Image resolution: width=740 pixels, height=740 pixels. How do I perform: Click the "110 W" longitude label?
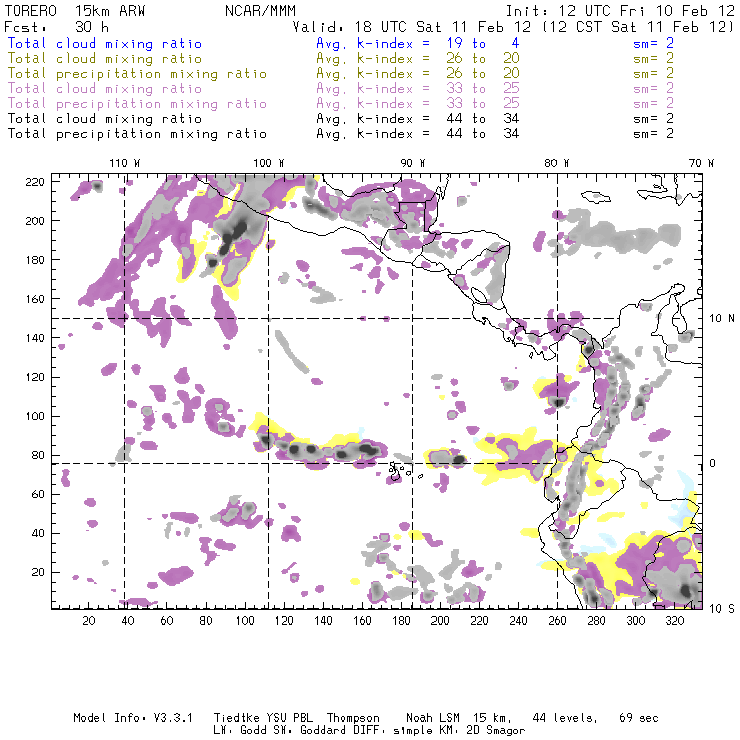coord(125,163)
